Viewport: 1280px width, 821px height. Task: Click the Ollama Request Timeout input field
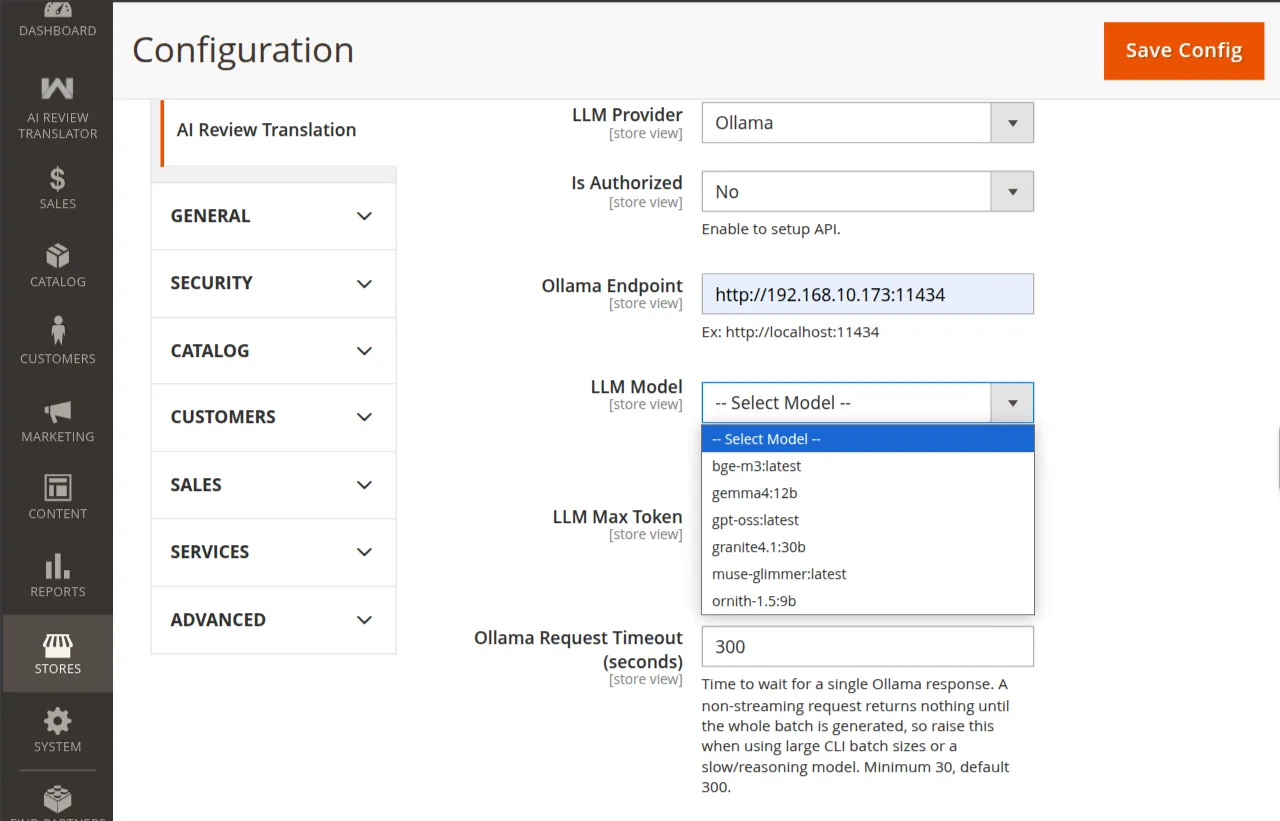click(867, 646)
